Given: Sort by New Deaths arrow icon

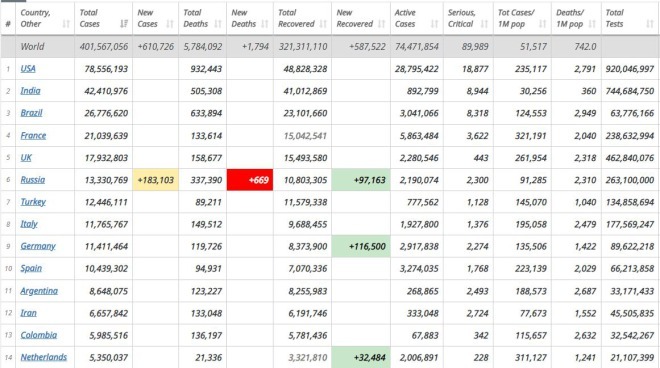Looking at the screenshot, I should coord(264,24).
